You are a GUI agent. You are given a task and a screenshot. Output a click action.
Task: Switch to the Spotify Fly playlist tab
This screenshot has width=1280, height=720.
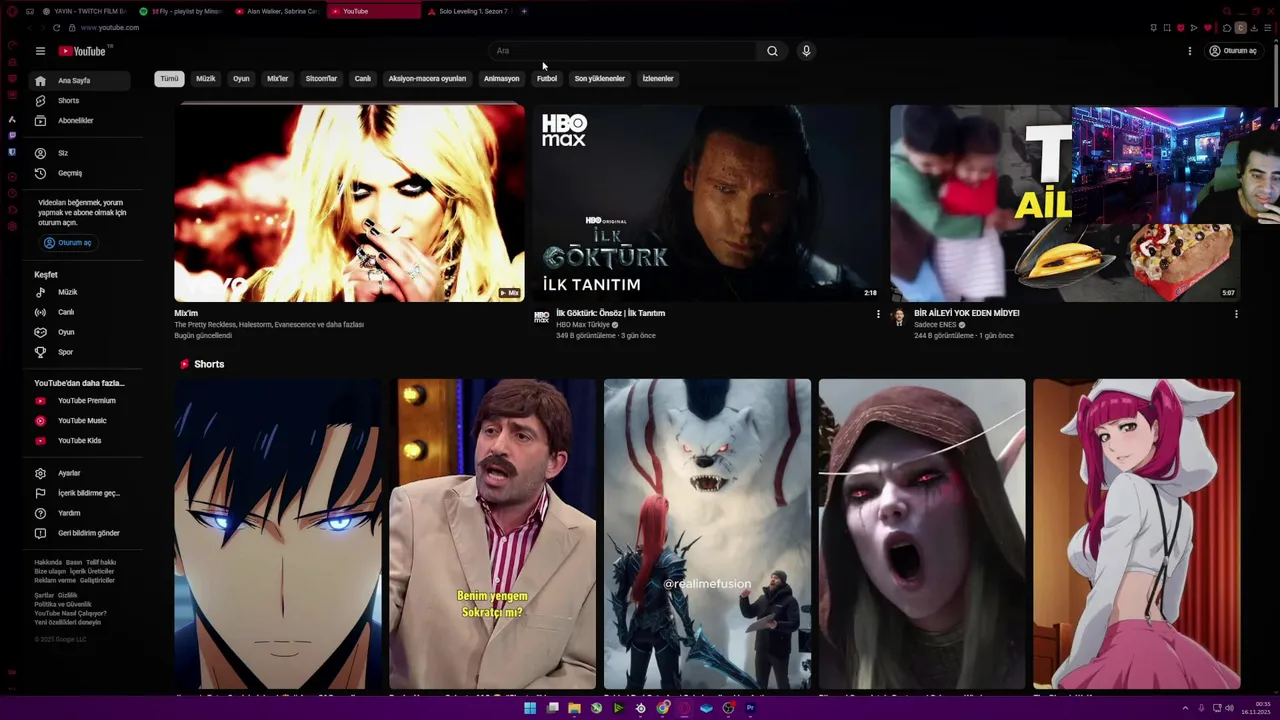pos(180,11)
